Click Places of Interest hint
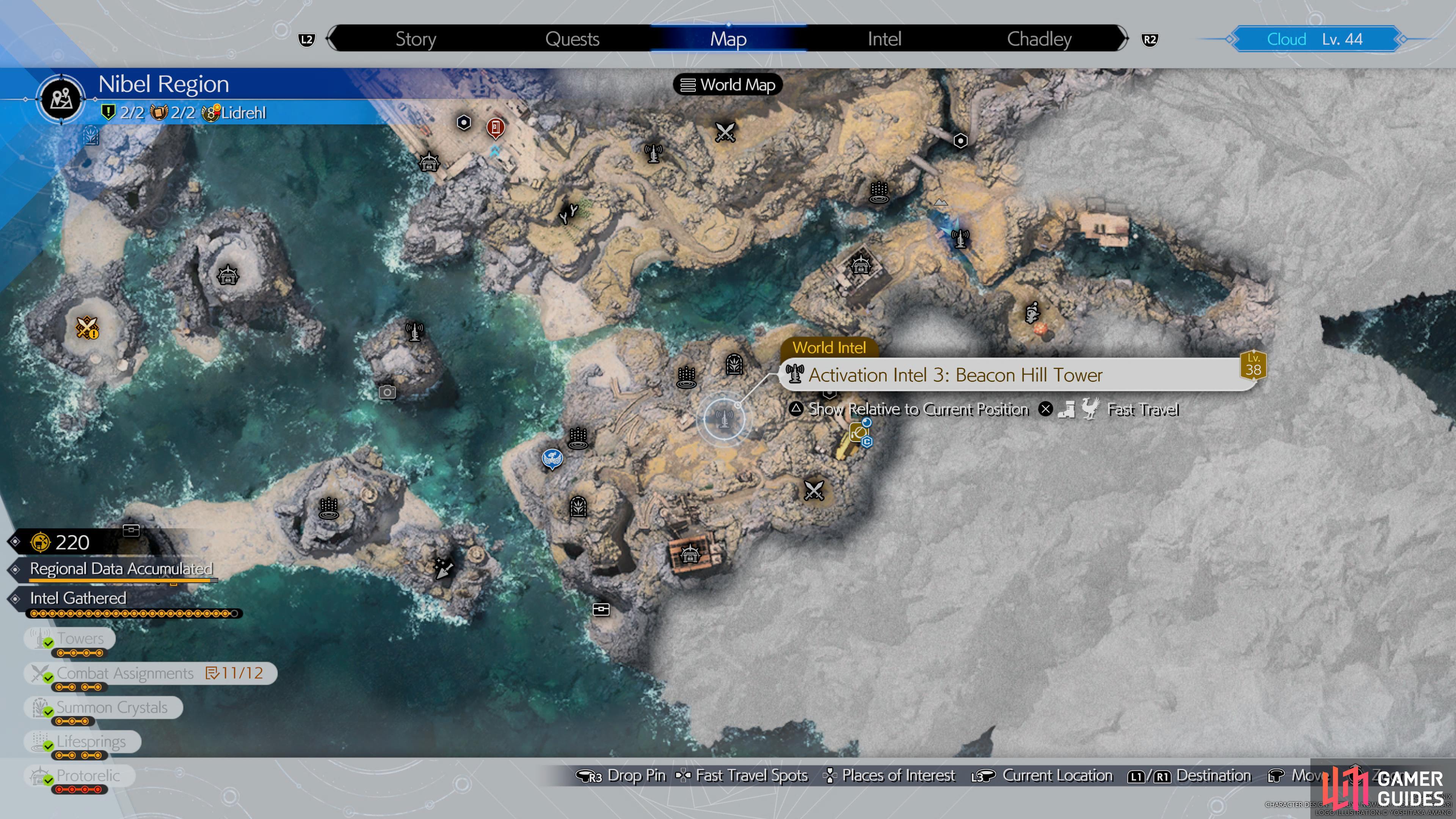The height and width of the screenshot is (819, 1456). coord(890,776)
